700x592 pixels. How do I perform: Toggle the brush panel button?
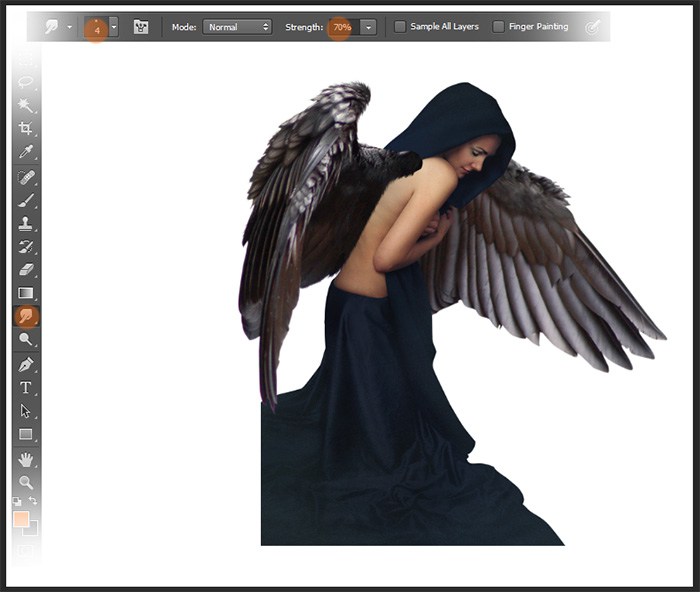click(141, 27)
